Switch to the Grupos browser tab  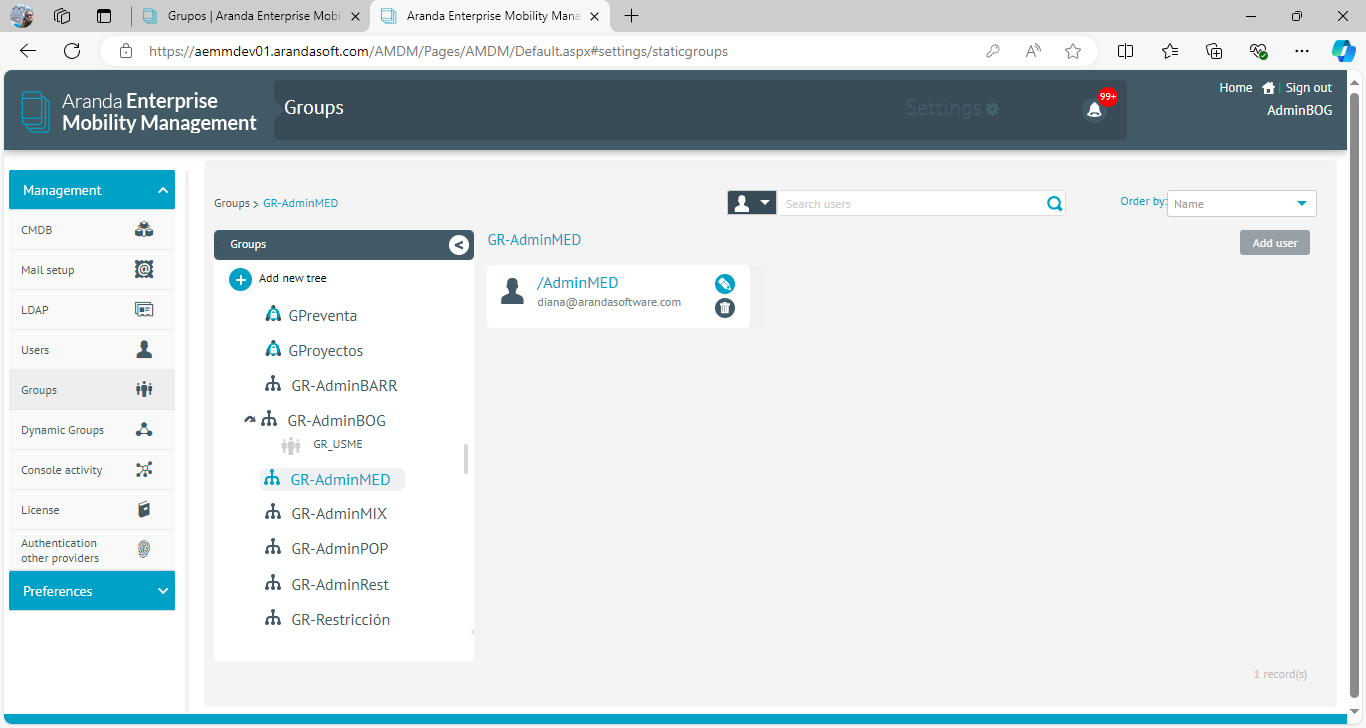tap(250, 16)
